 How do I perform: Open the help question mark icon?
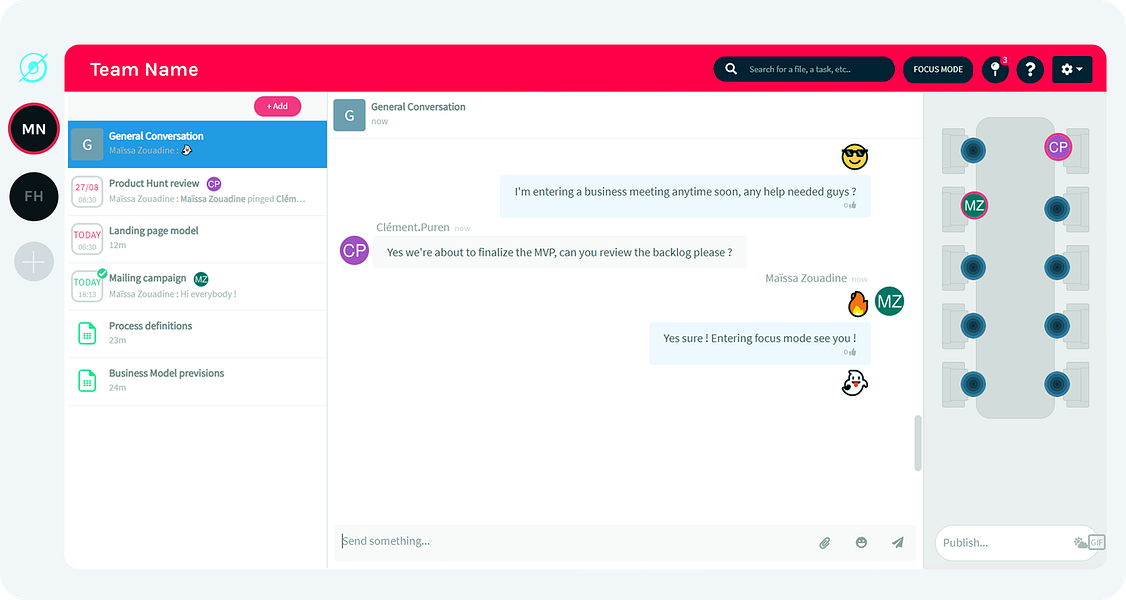[x=1030, y=70]
